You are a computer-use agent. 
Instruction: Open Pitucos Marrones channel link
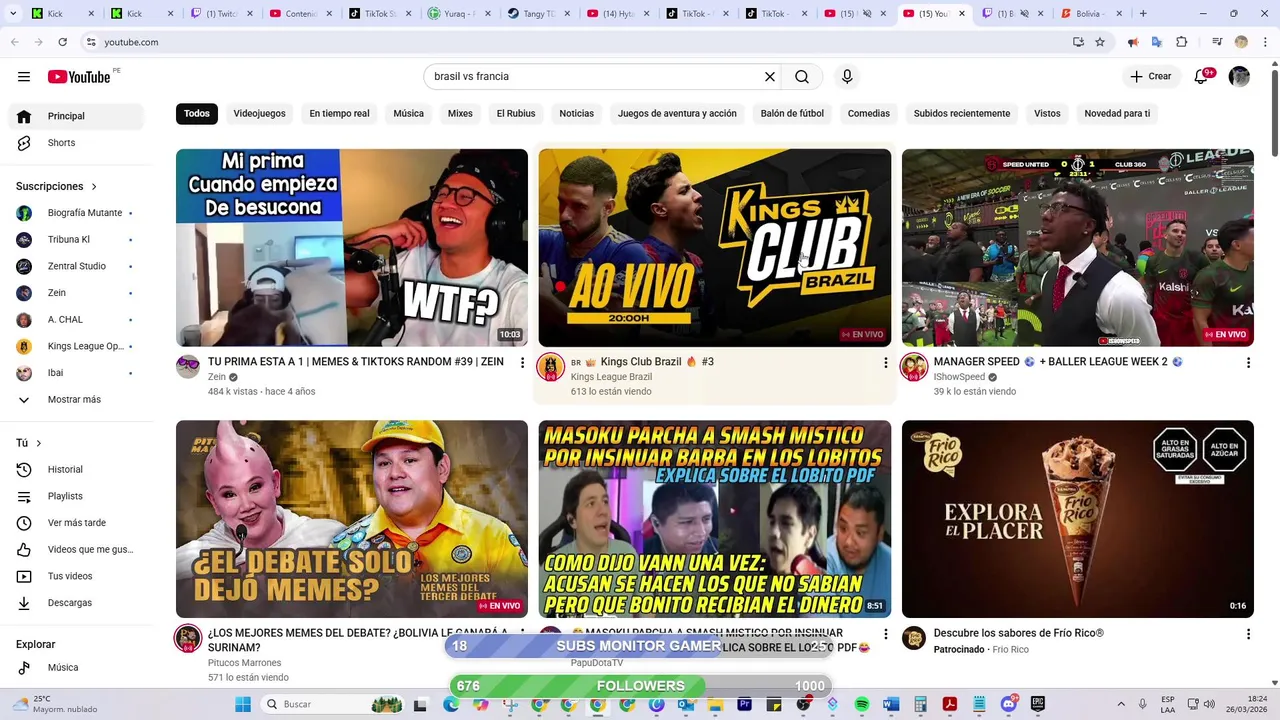pyautogui.click(x=244, y=663)
